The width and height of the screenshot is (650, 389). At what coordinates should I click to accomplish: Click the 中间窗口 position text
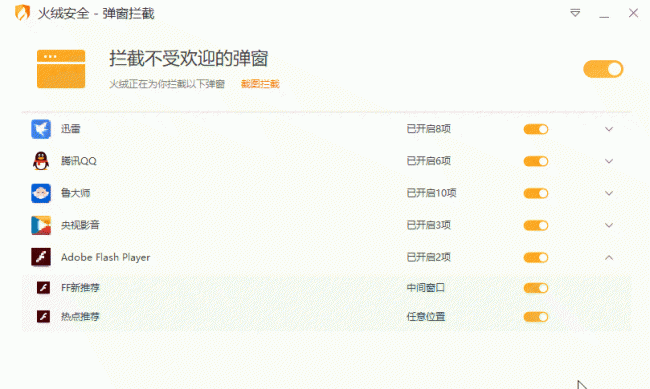(426, 287)
